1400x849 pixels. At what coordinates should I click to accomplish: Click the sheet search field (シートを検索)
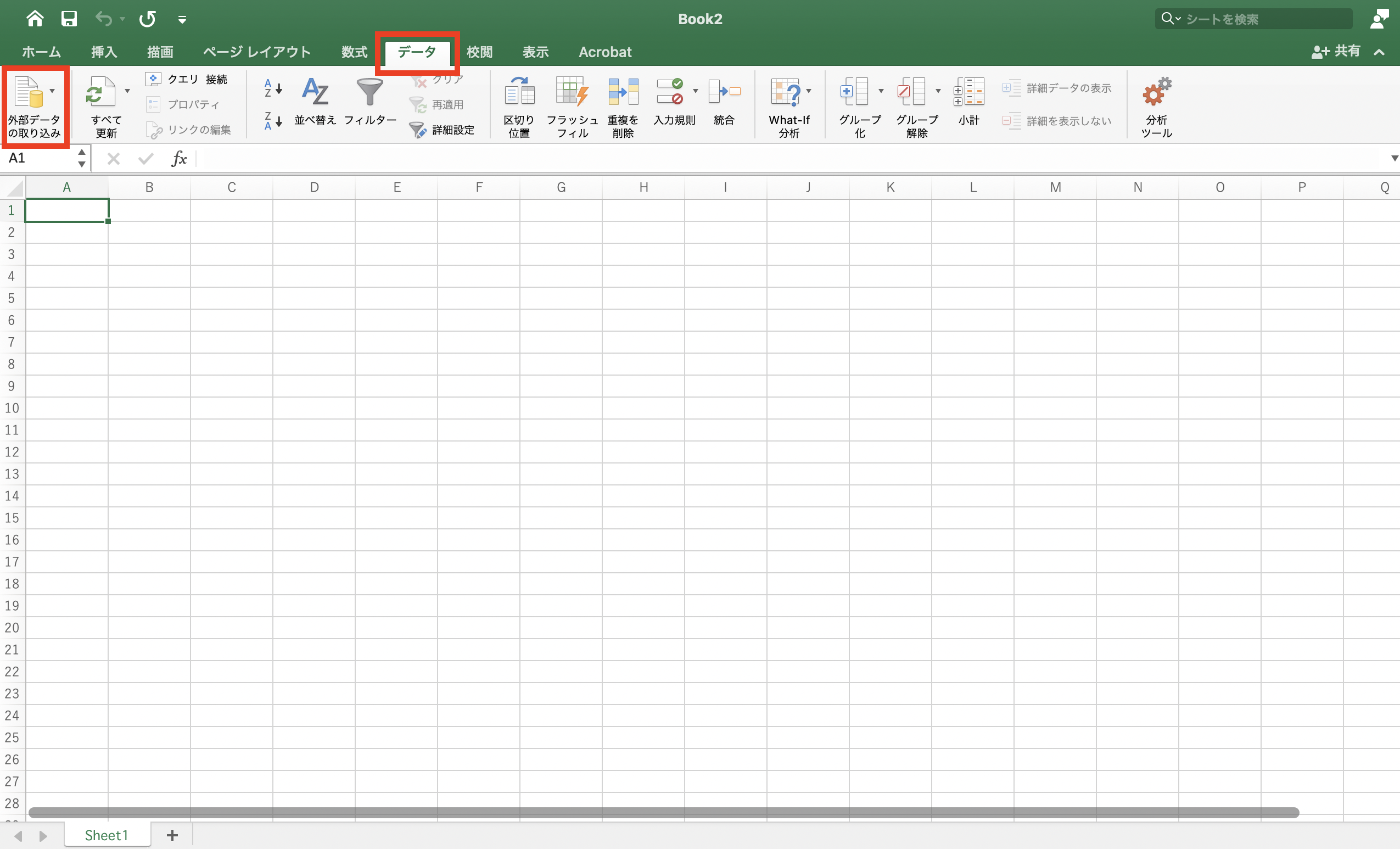coord(1253,19)
